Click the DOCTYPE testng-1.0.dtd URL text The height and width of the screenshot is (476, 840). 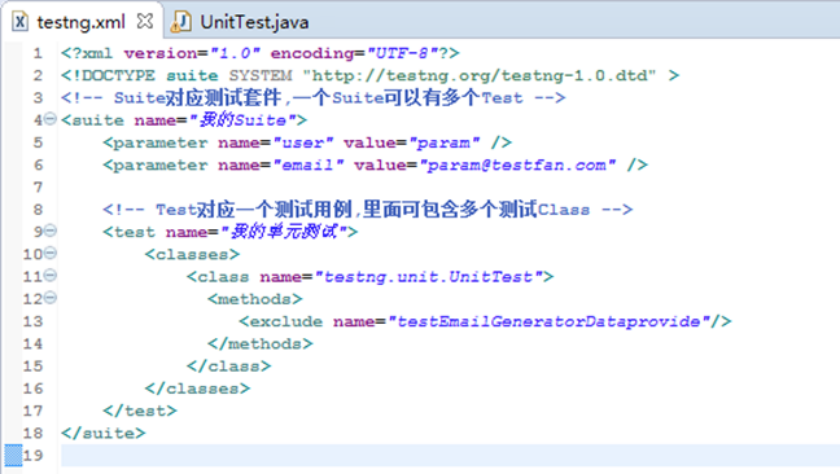coord(478,75)
